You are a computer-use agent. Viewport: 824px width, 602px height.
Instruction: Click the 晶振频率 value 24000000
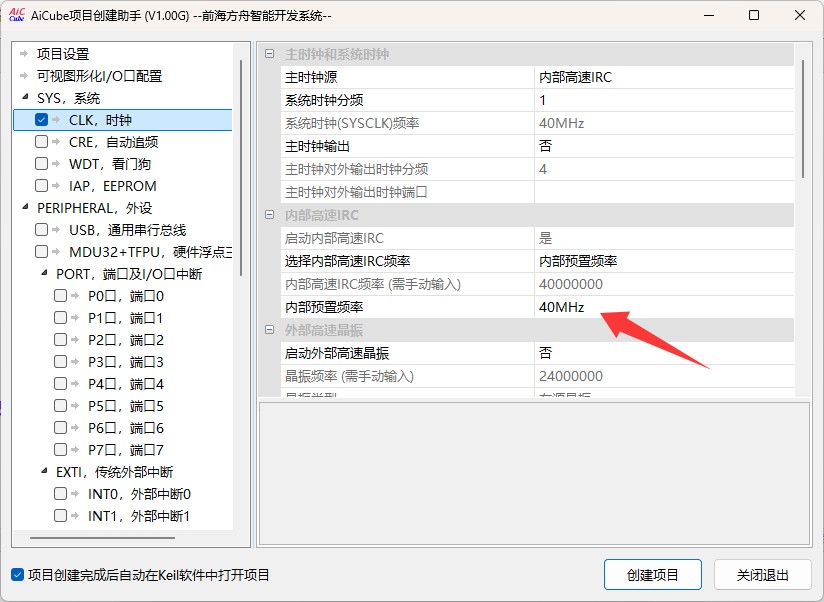(x=664, y=376)
